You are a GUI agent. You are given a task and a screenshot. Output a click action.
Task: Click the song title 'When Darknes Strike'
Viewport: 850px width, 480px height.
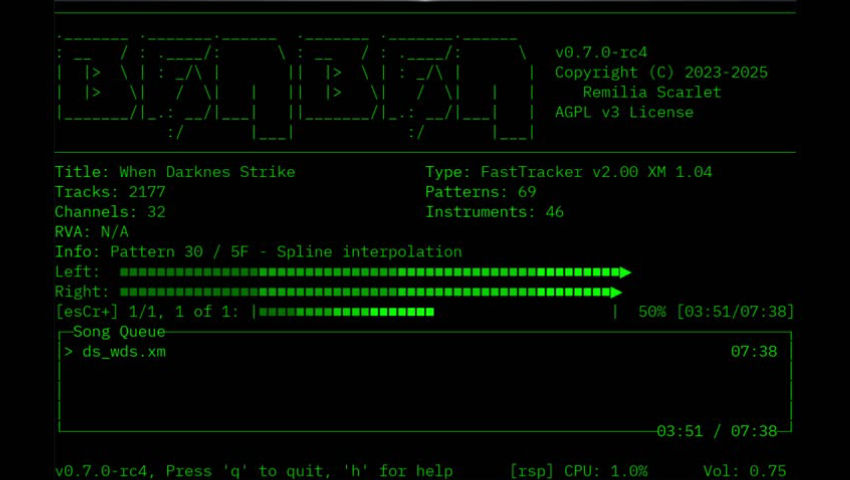(207, 172)
